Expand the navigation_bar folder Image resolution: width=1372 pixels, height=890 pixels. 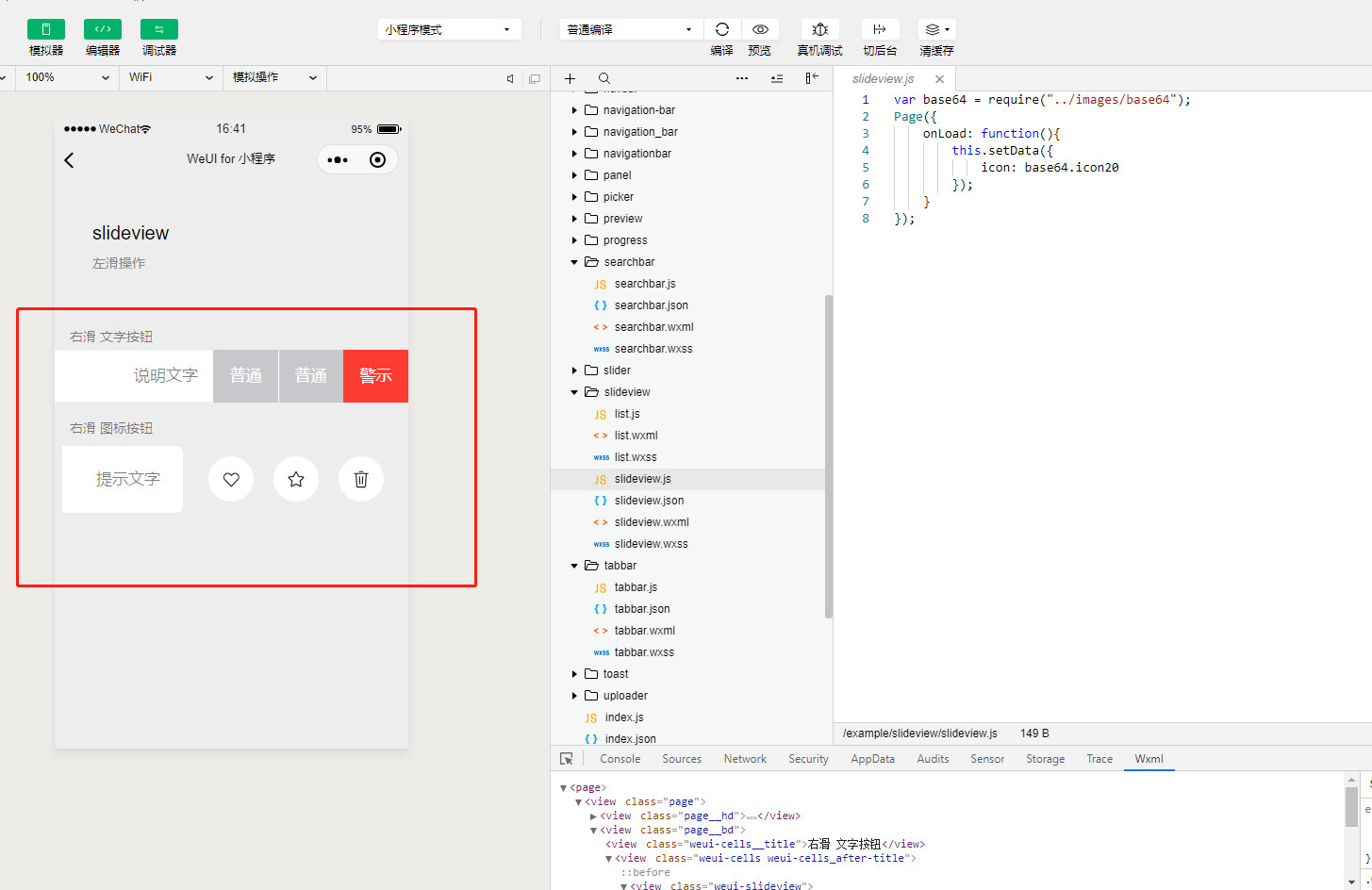click(x=574, y=132)
